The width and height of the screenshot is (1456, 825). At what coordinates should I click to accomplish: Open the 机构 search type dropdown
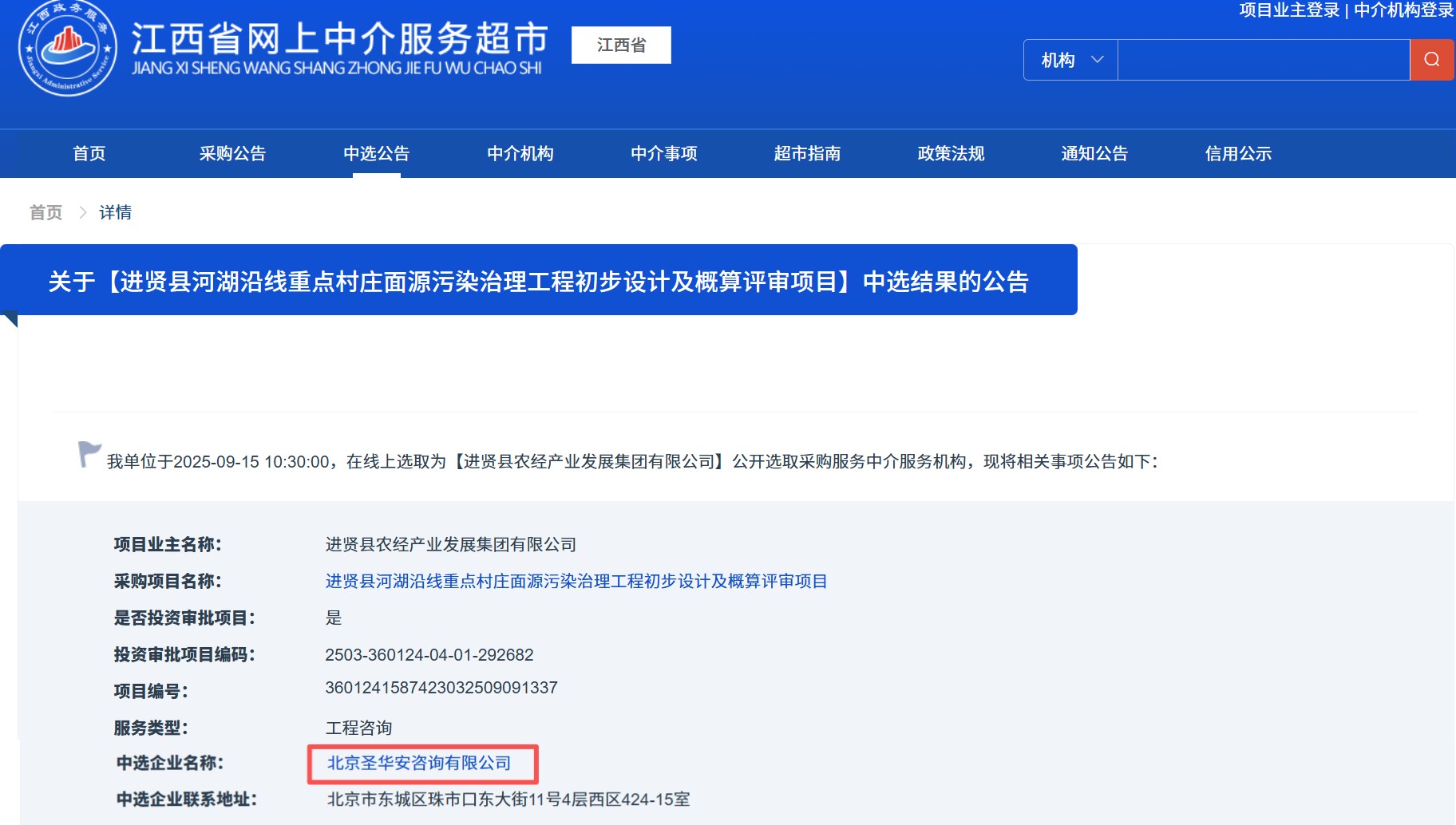coord(1070,60)
